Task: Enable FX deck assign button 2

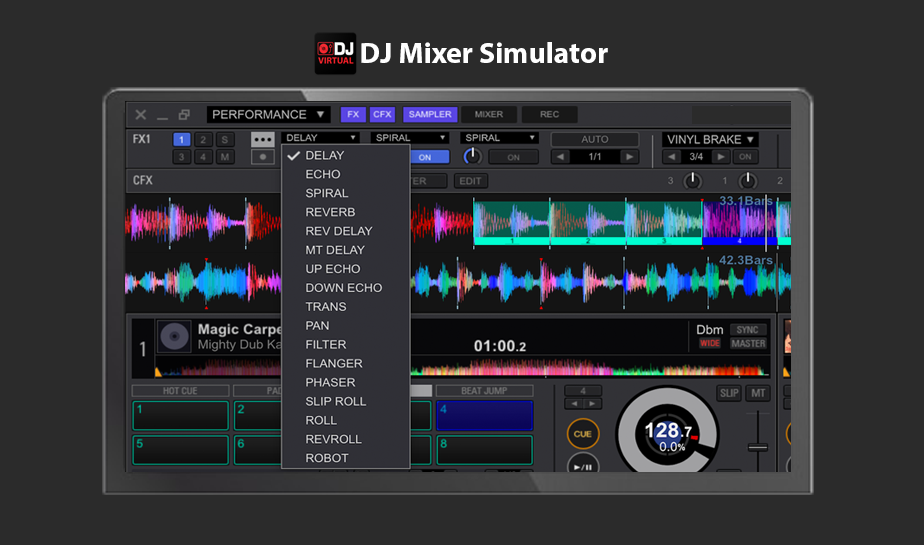Action: tap(203, 140)
